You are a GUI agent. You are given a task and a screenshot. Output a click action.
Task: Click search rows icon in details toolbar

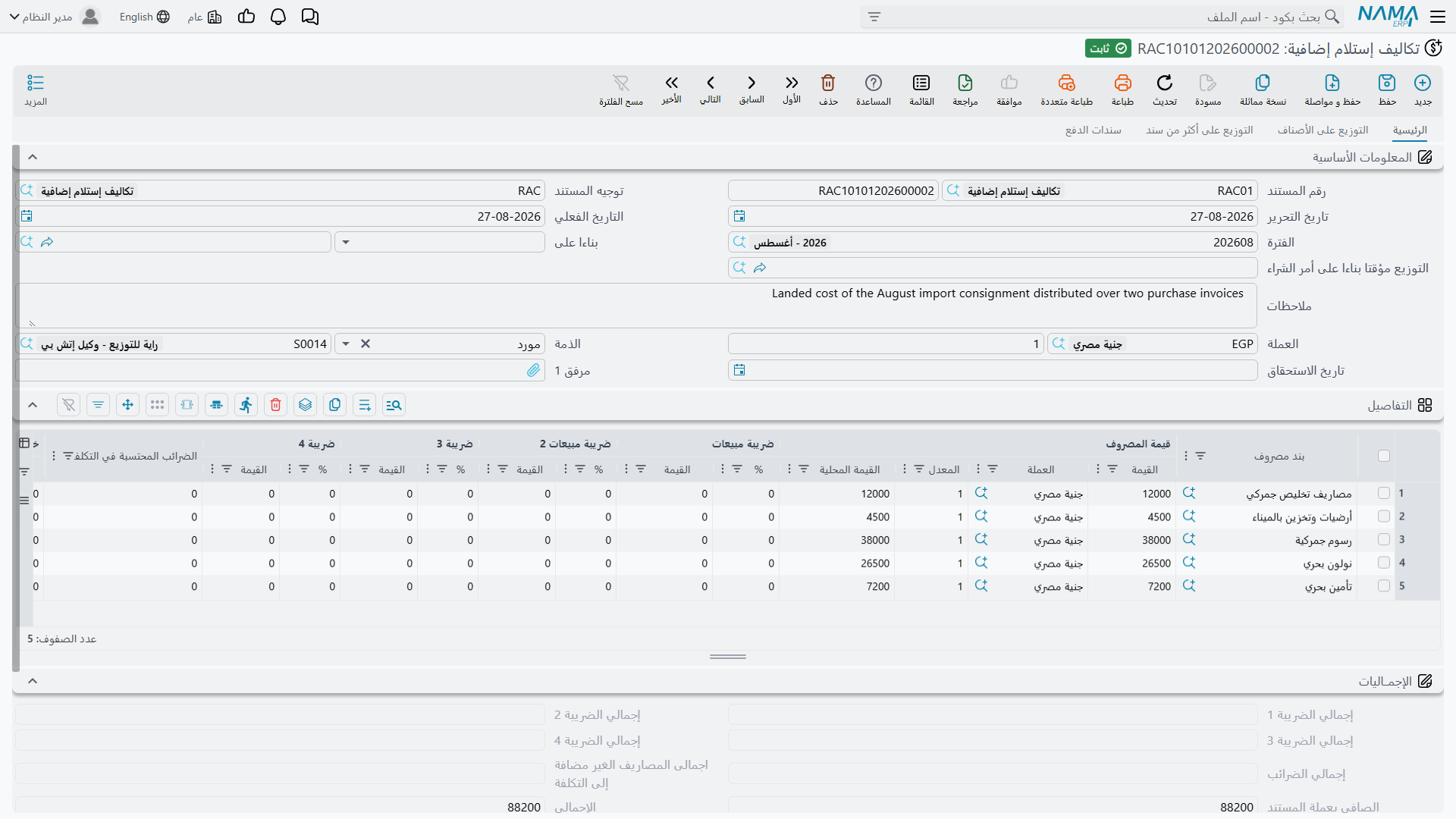click(x=394, y=405)
